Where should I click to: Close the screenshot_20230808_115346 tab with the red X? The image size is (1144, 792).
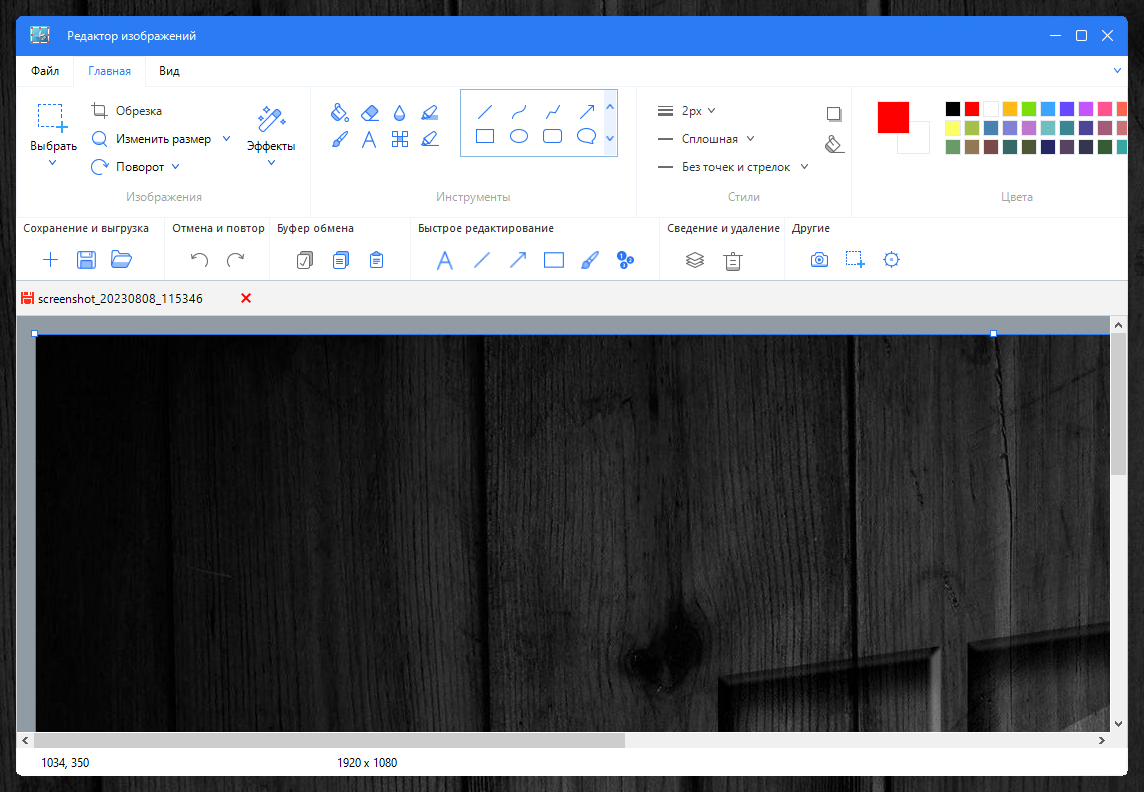pyautogui.click(x=246, y=298)
